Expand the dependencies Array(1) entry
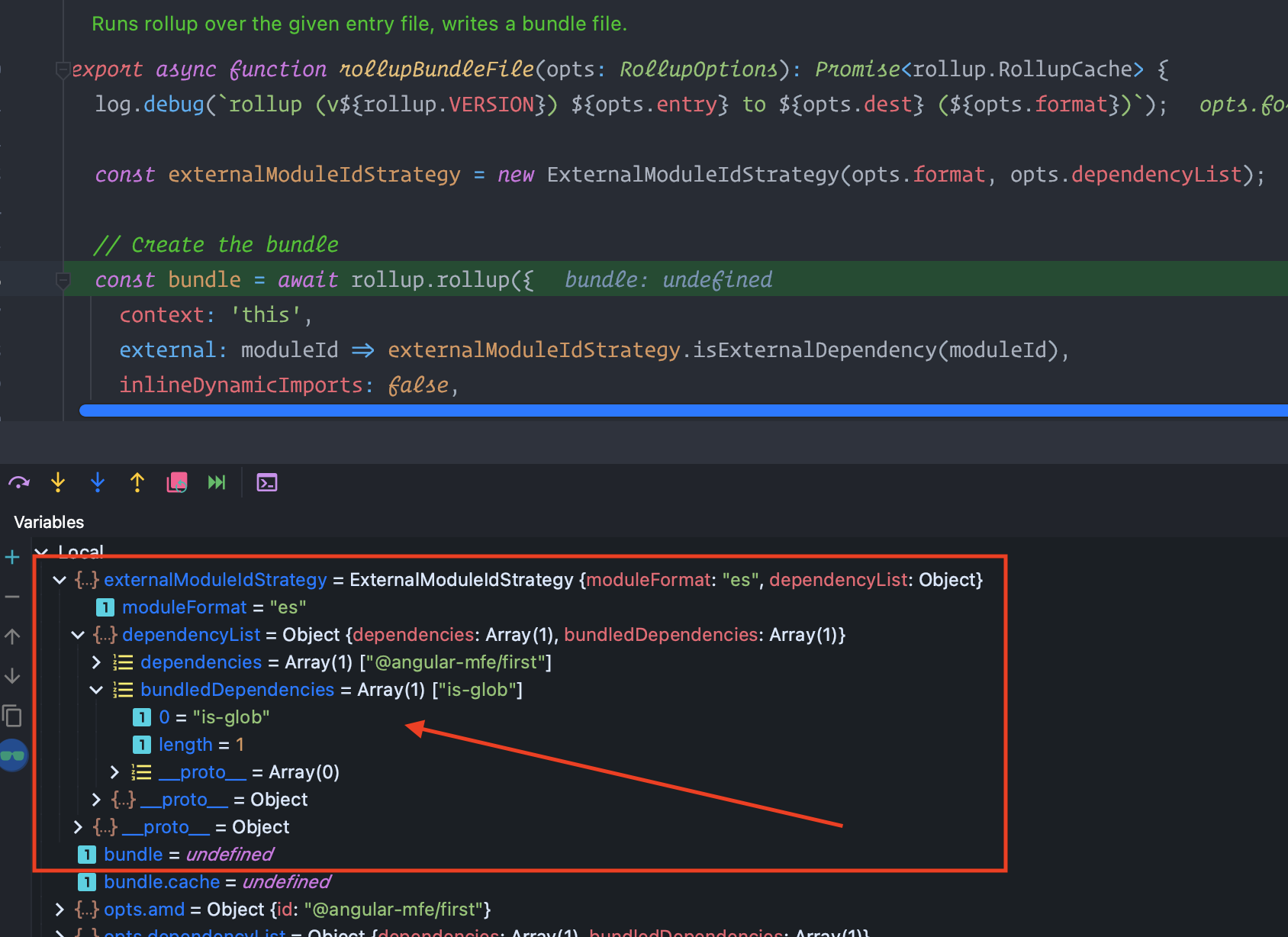This screenshot has width=1288, height=937. [x=96, y=662]
